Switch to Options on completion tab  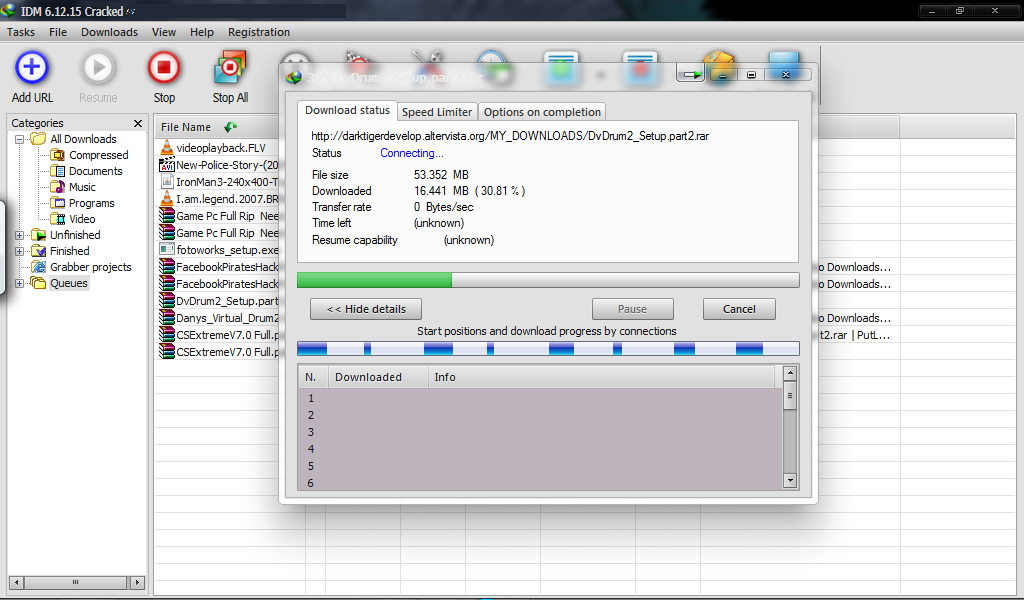542,112
